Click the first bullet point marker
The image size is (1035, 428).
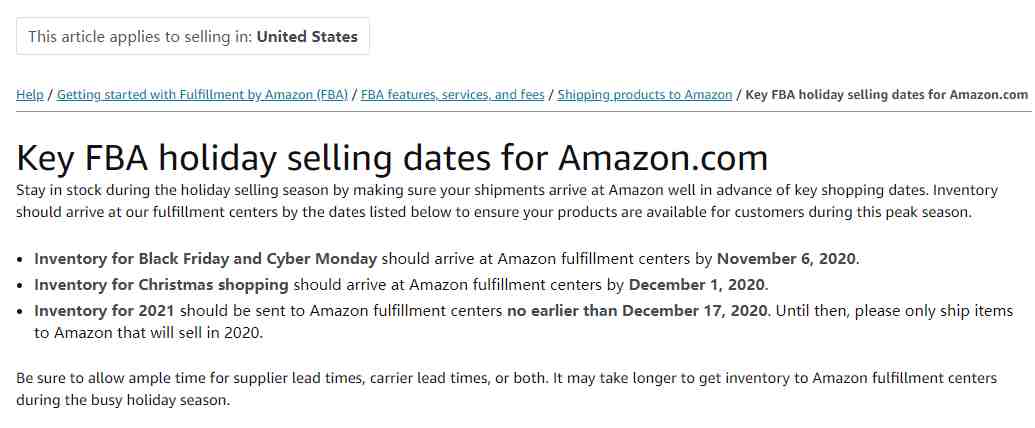tap(22, 260)
